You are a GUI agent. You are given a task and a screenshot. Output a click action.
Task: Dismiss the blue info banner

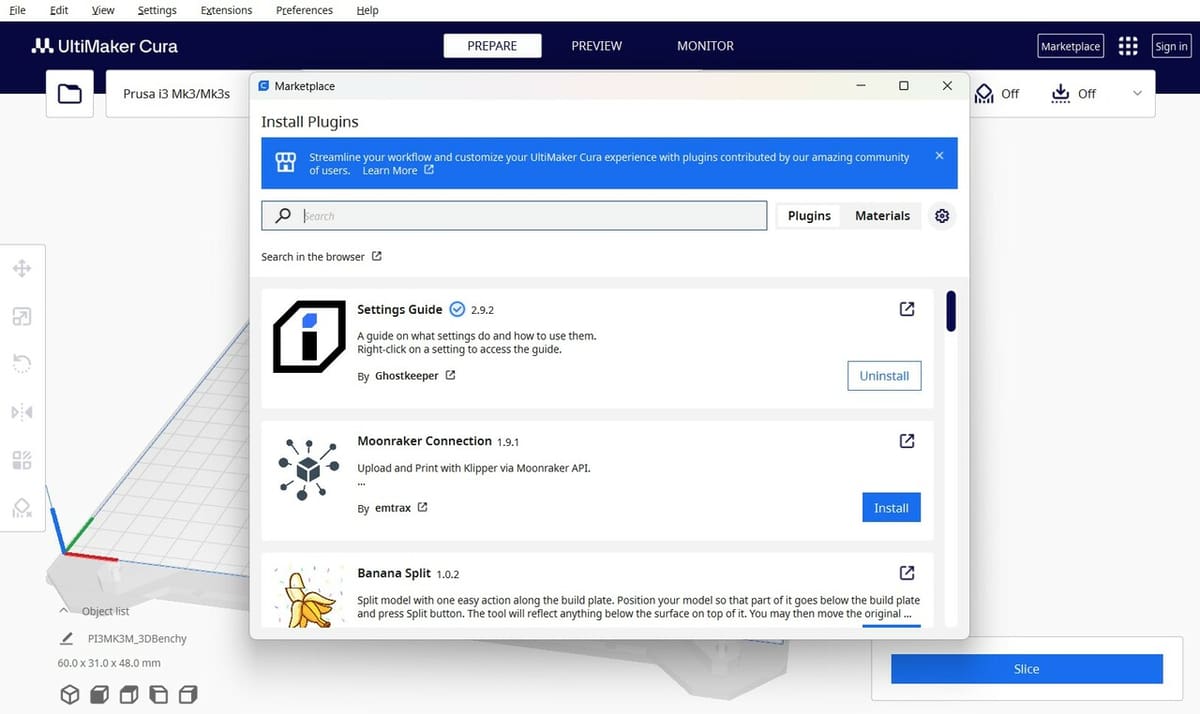coord(939,156)
